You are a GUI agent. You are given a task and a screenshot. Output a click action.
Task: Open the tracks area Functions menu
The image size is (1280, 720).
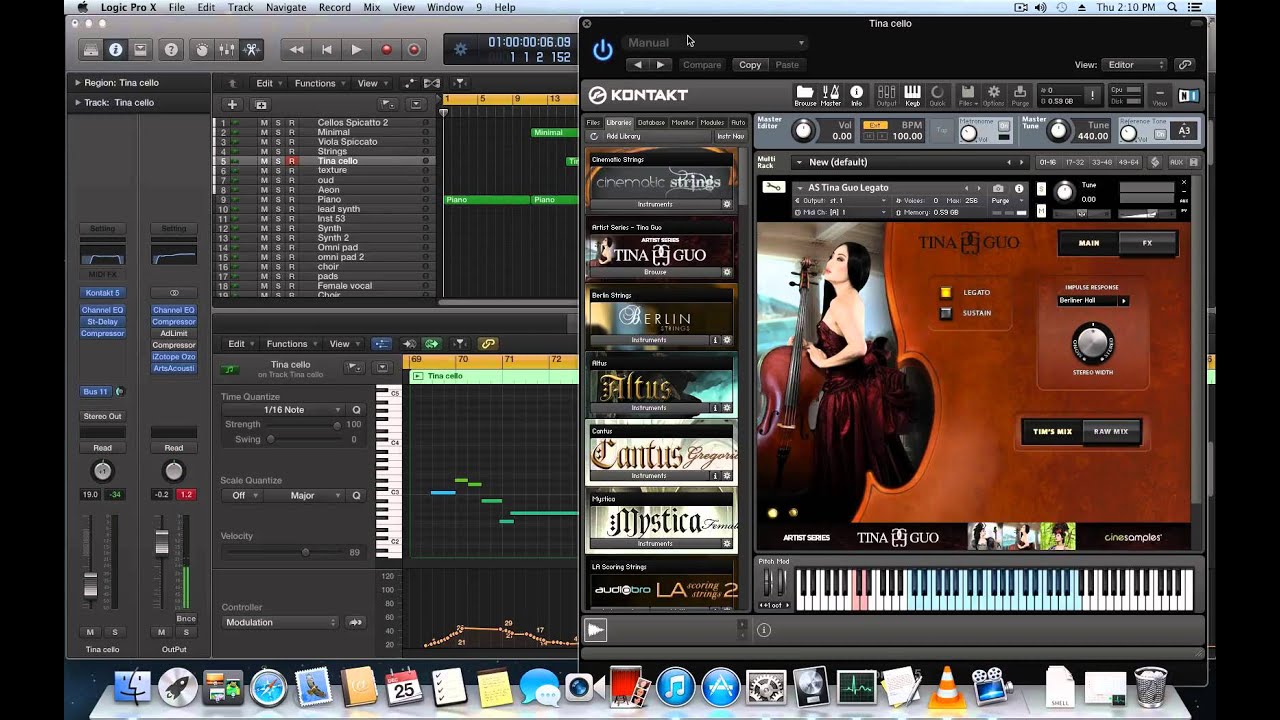[x=319, y=84]
